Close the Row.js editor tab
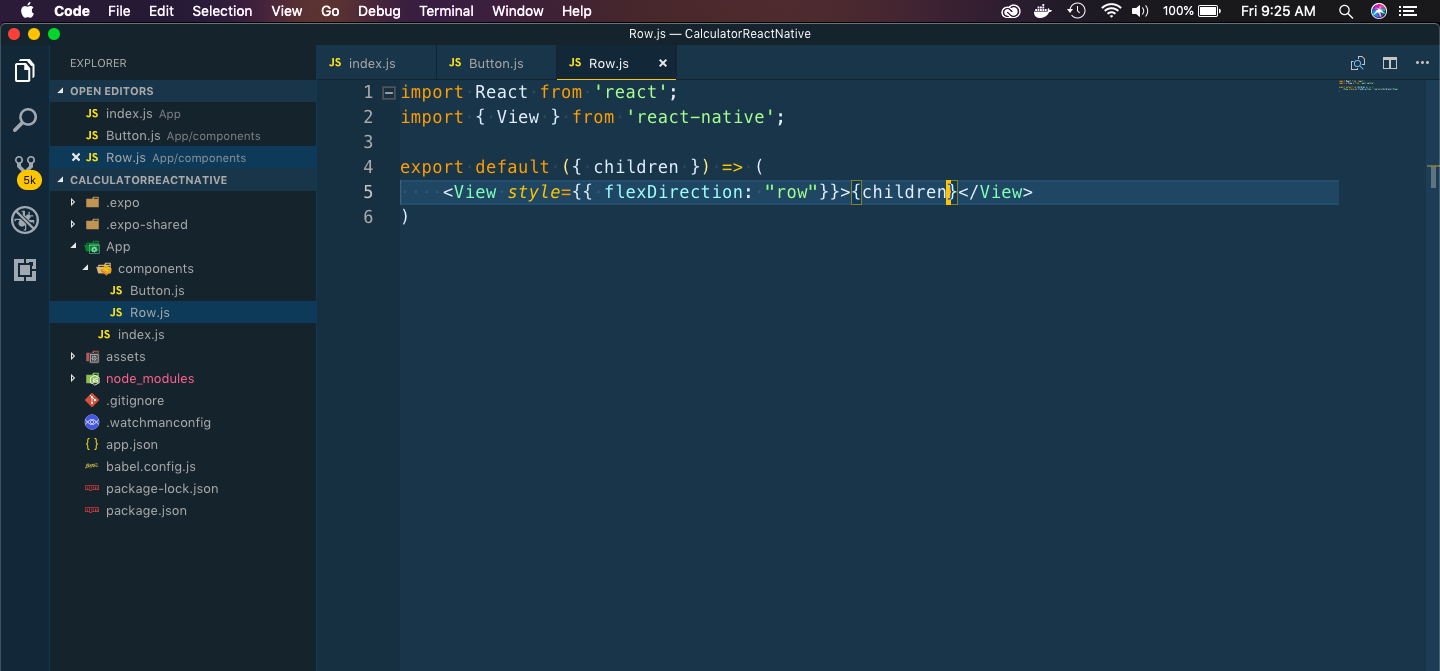The height and width of the screenshot is (671, 1440). pyautogui.click(x=662, y=63)
